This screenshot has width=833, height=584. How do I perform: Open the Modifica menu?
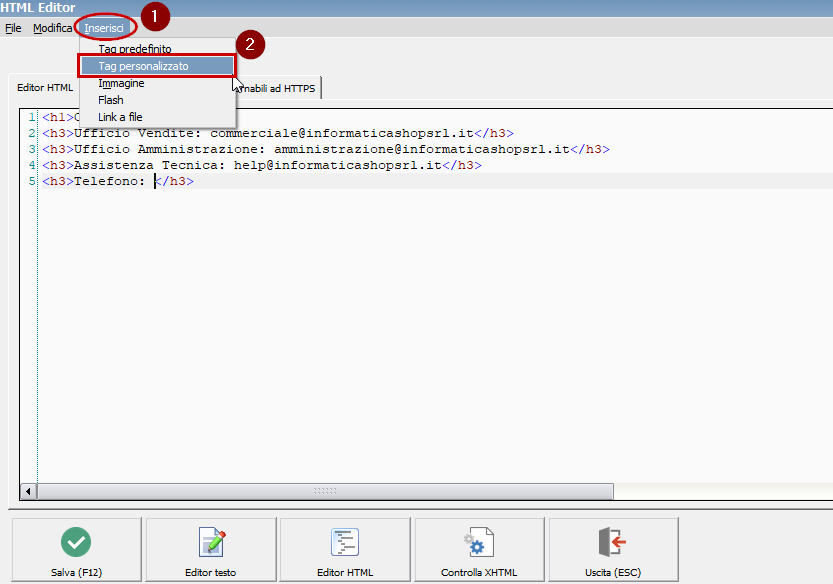point(52,28)
